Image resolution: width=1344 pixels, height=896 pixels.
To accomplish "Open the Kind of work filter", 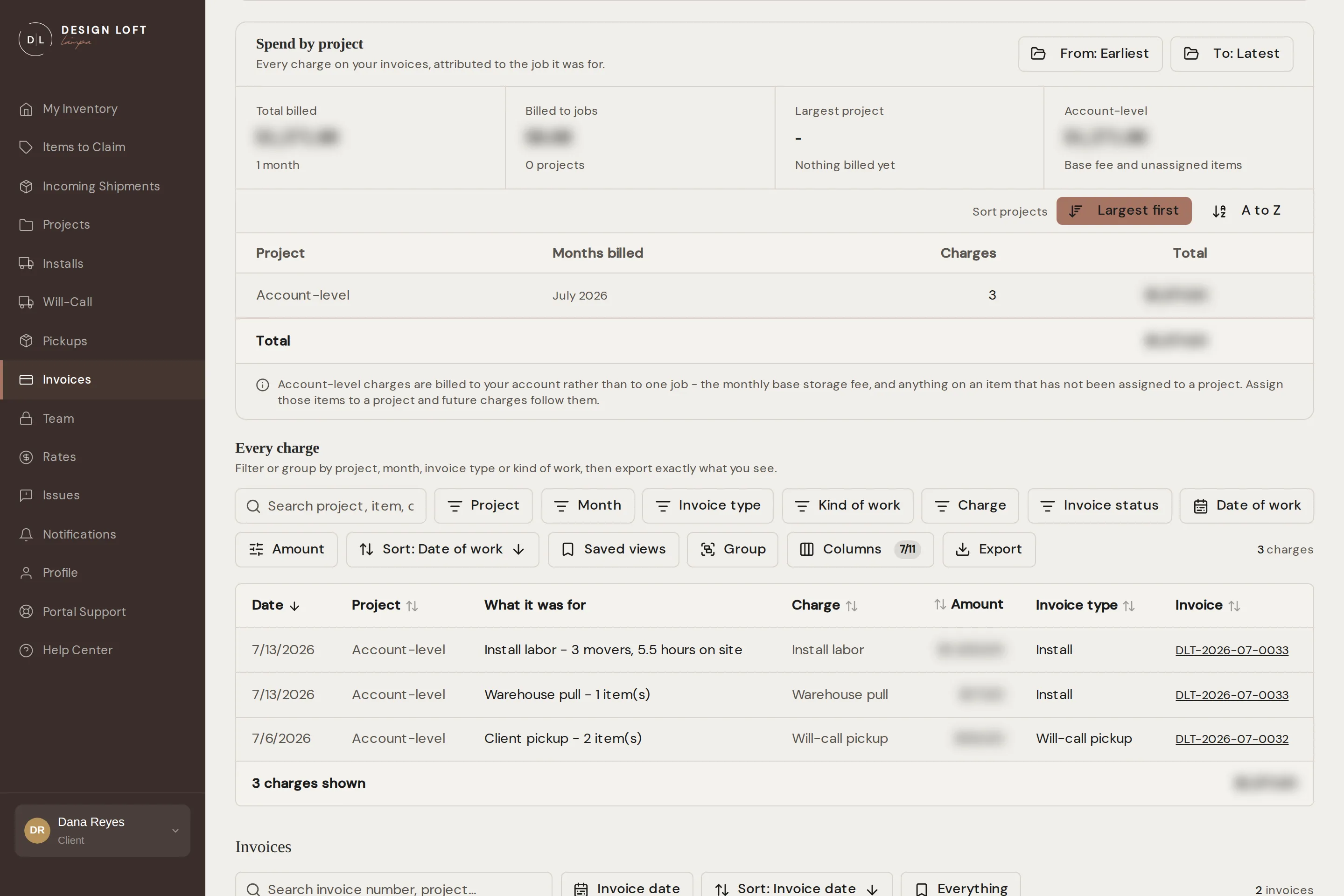I will [847, 506].
